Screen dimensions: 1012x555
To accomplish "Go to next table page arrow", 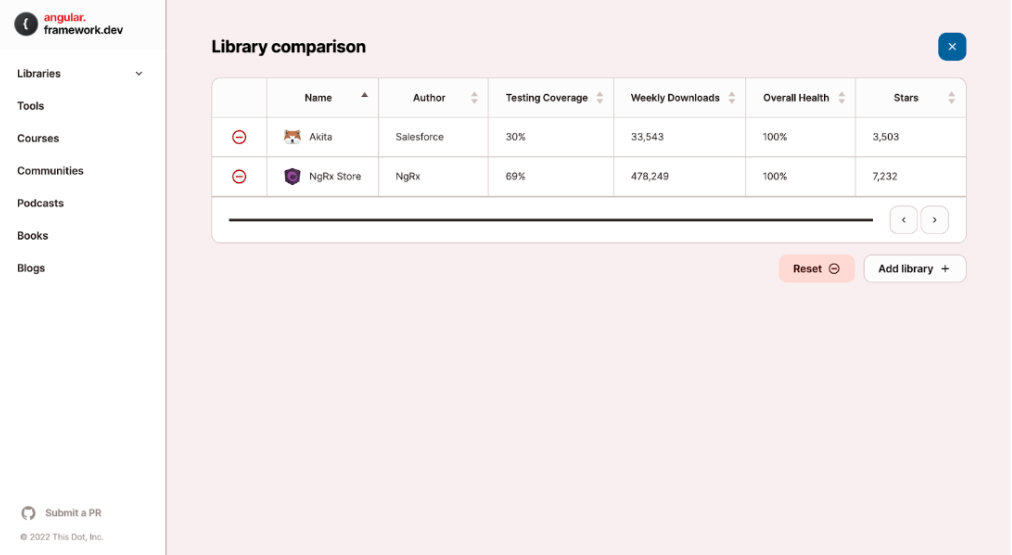I will [x=935, y=220].
